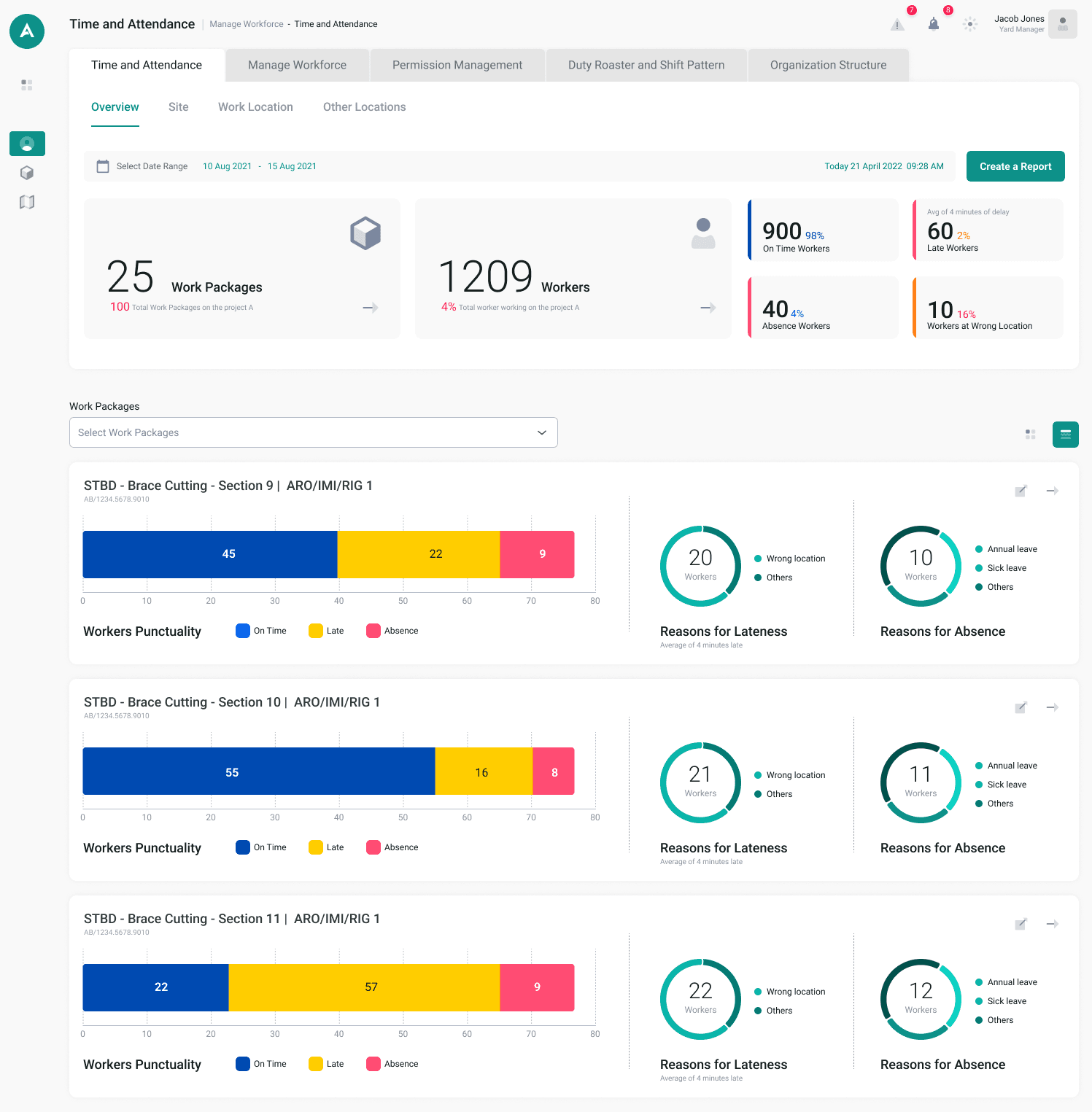Open the warning alerts icon with badge 7

coord(897,24)
